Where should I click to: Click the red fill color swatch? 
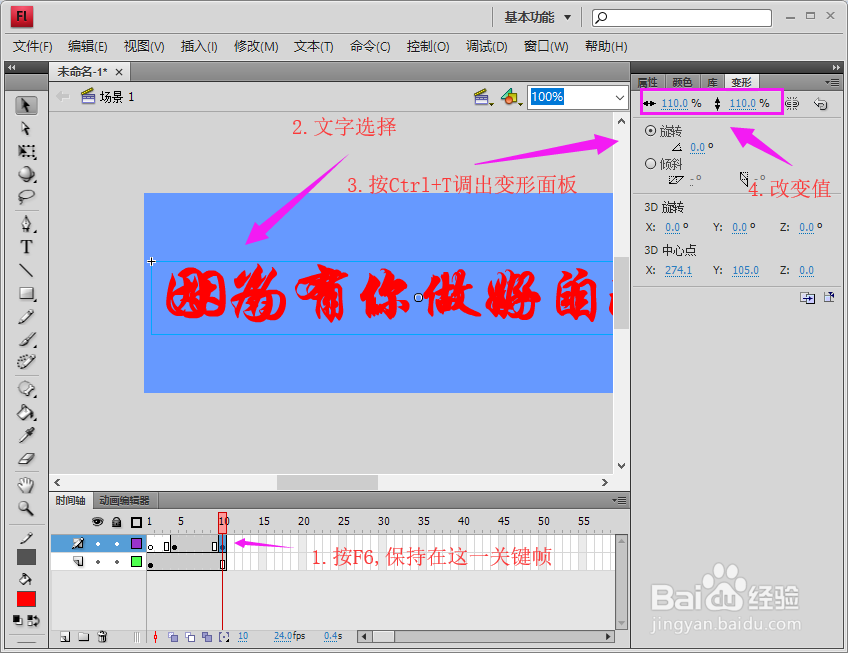coord(26,599)
